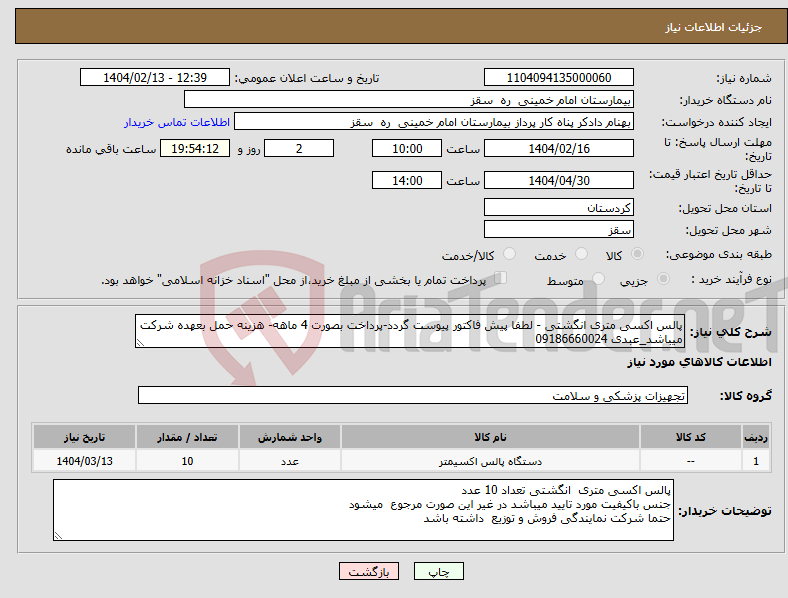Screen dimensions: 788x598
Task: Click the city field سقز
Action: (x=558, y=230)
